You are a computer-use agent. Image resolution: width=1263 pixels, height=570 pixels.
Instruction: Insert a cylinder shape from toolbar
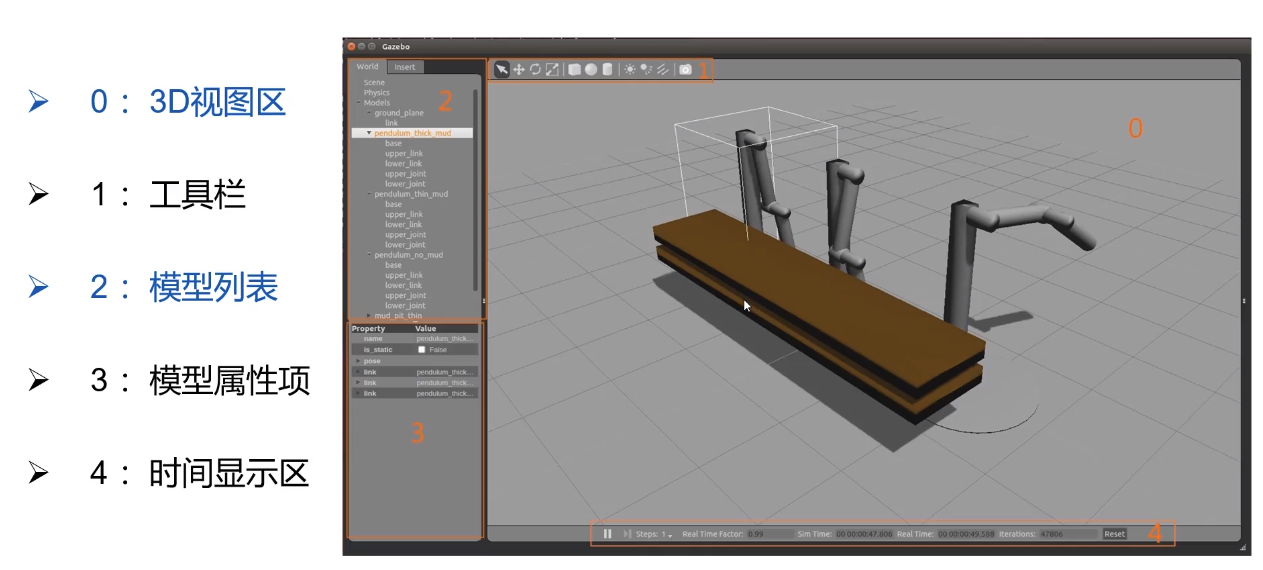pos(607,69)
